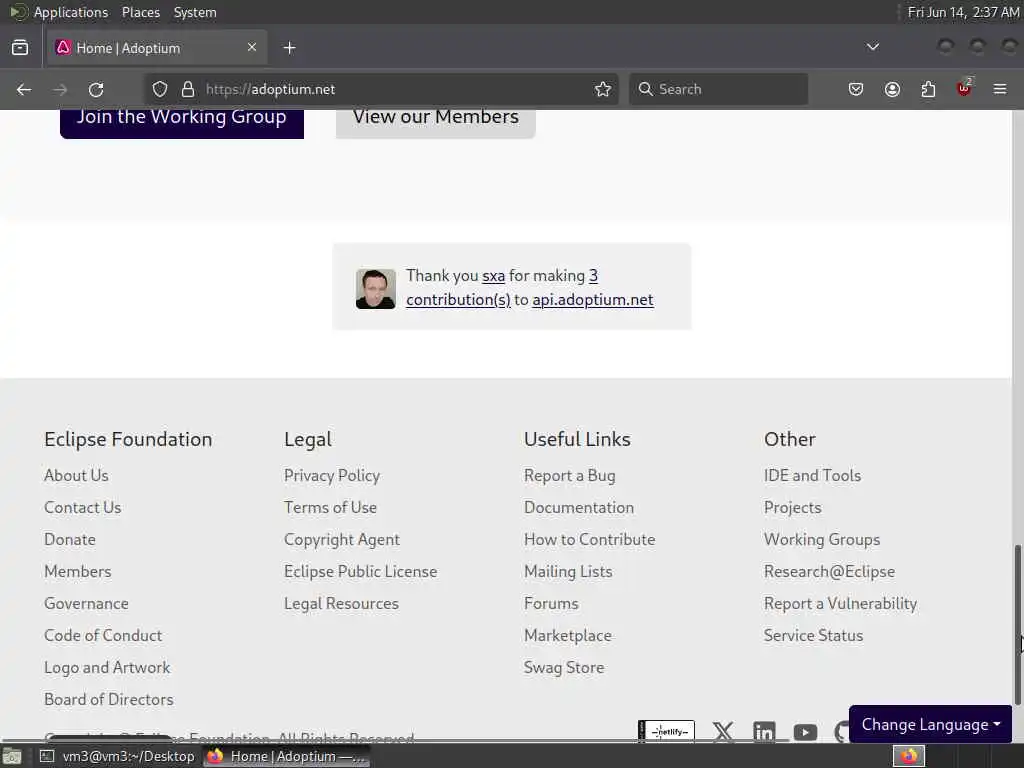
Task: Open About Us footer link
Action: [76, 475]
